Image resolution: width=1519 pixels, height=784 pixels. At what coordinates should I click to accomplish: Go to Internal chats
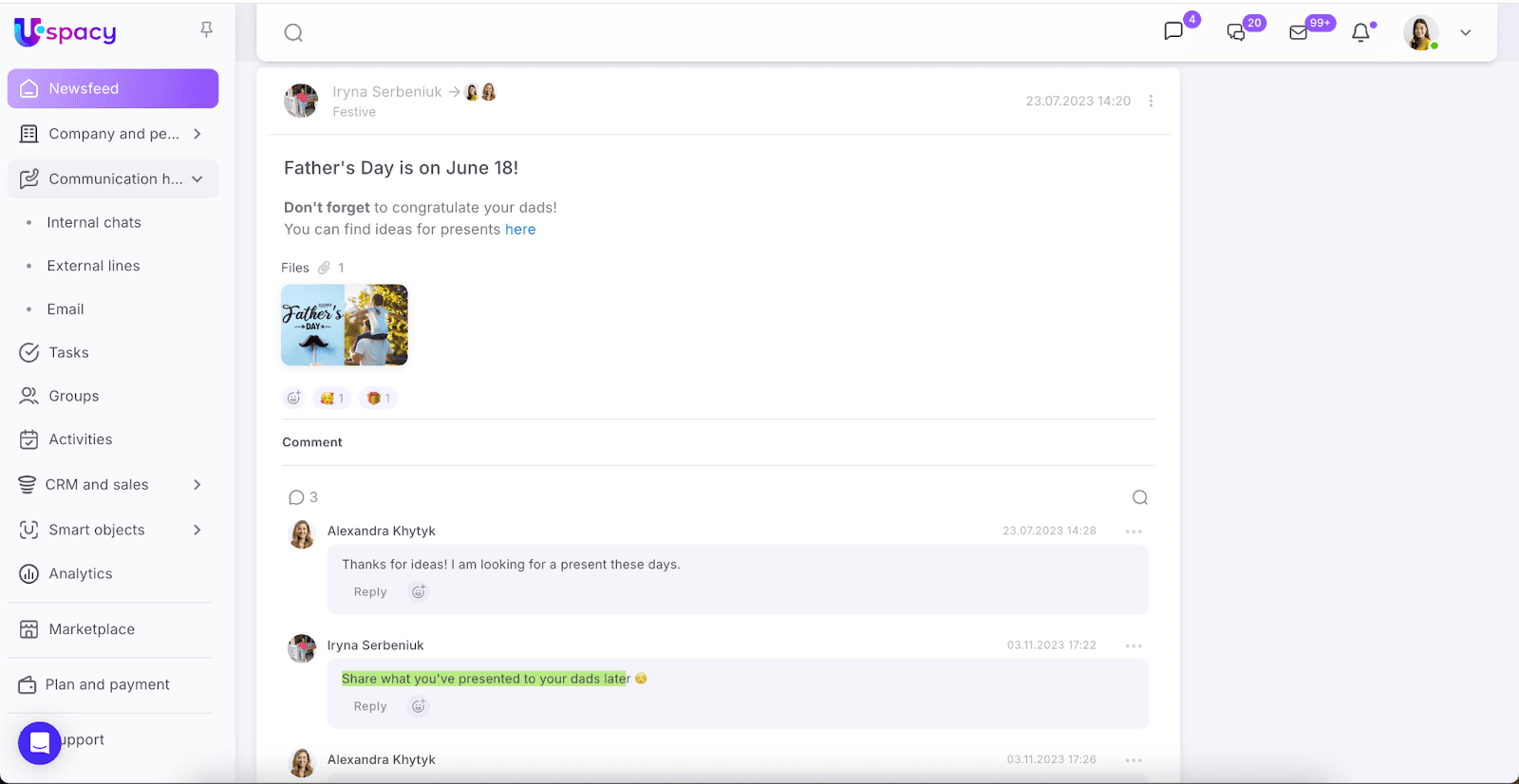pyautogui.click(x=94, y=222)
